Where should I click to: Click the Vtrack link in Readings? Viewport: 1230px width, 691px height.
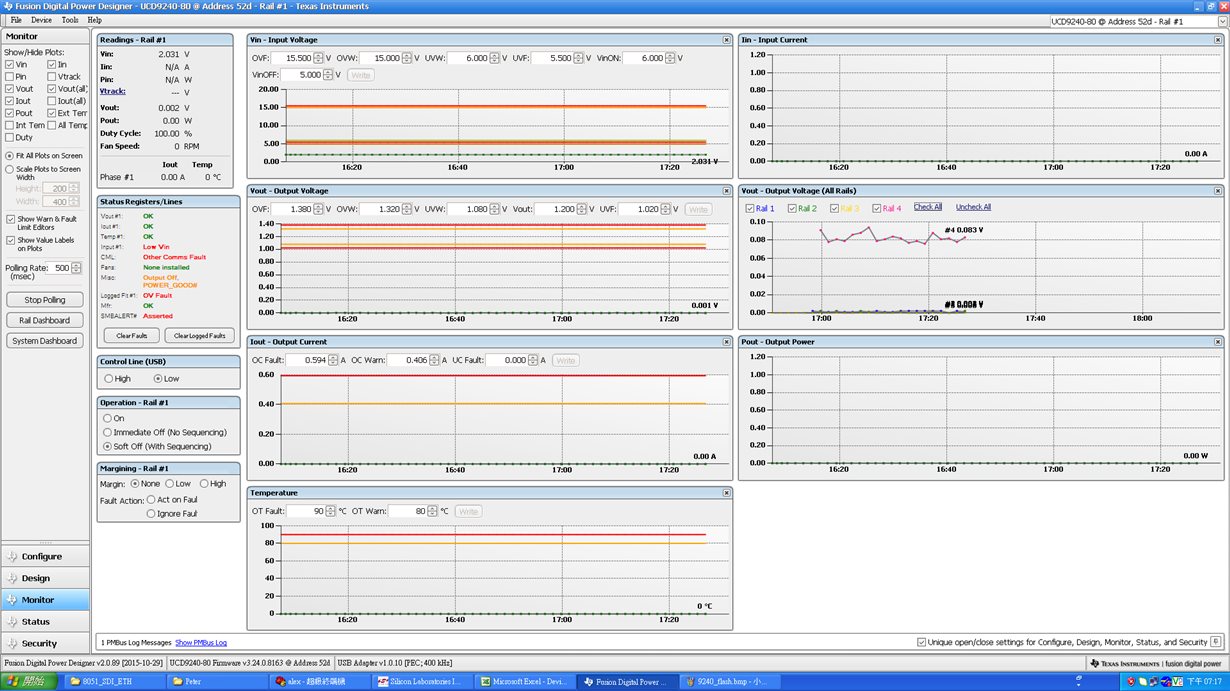[112, 91]
